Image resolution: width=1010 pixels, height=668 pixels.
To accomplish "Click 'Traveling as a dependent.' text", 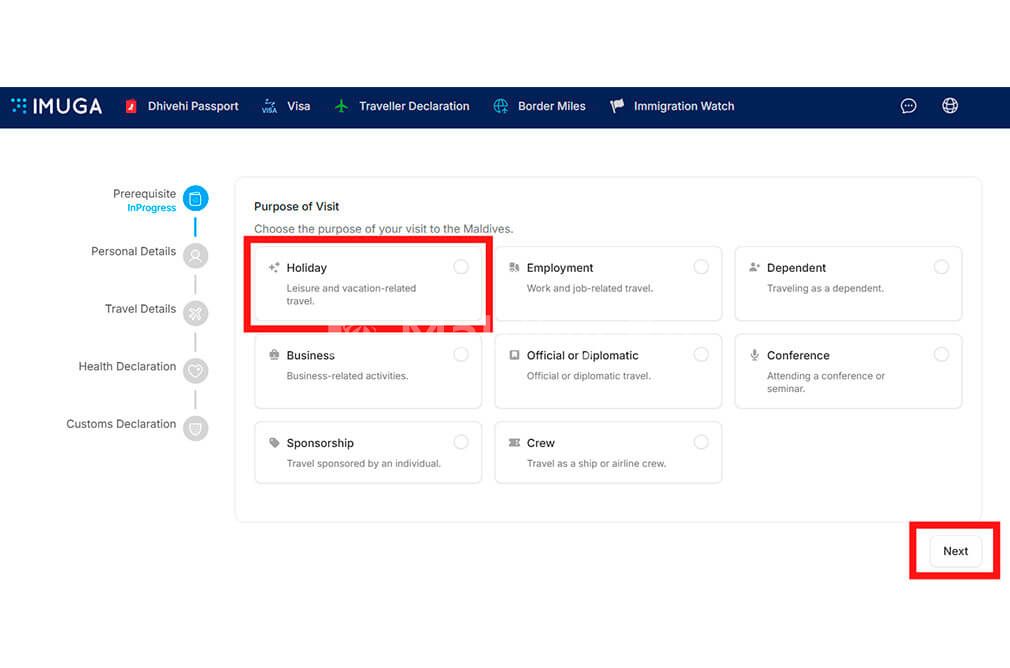I will pos(825,289).
